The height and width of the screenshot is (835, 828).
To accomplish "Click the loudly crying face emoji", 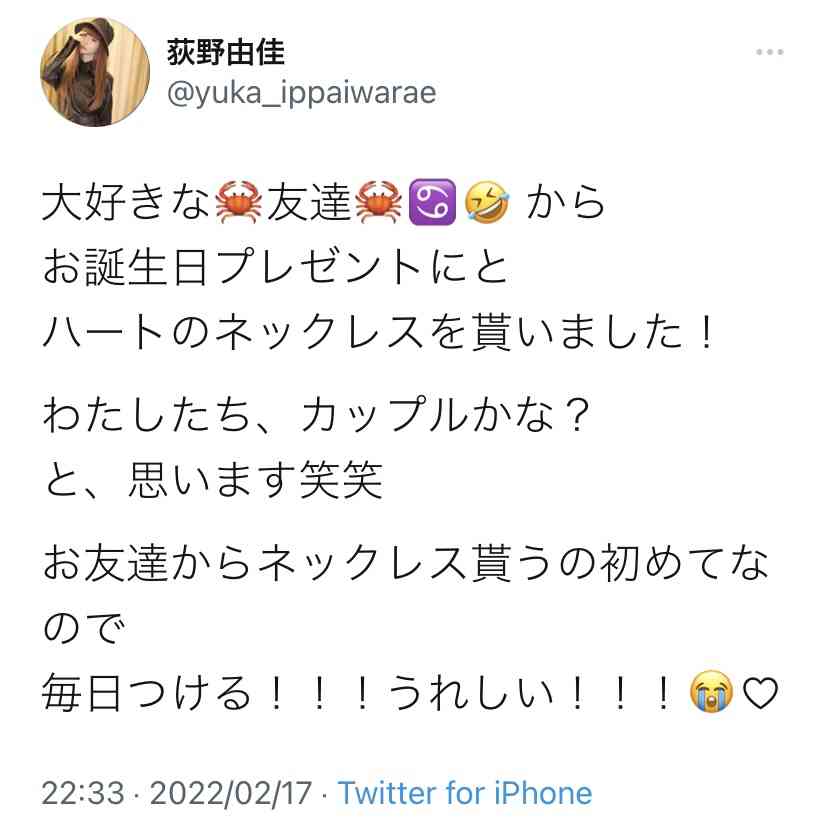I will (x=711, y=692).
